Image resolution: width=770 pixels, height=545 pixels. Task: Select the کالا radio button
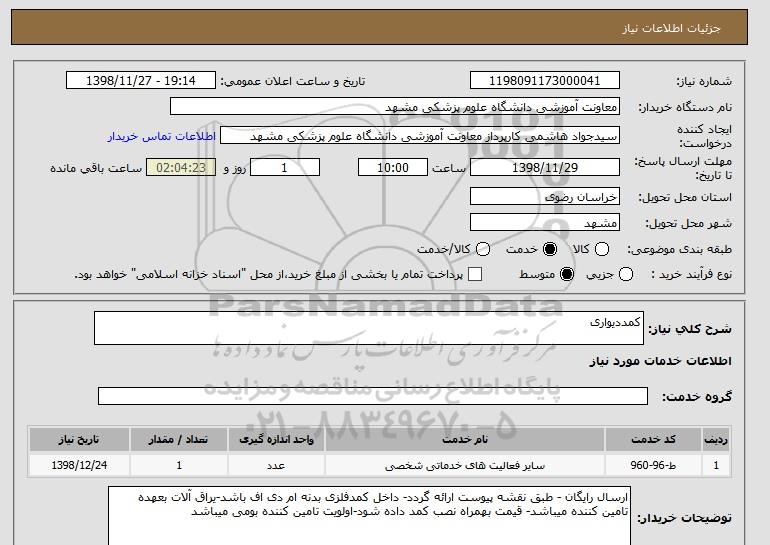(602, 249)
